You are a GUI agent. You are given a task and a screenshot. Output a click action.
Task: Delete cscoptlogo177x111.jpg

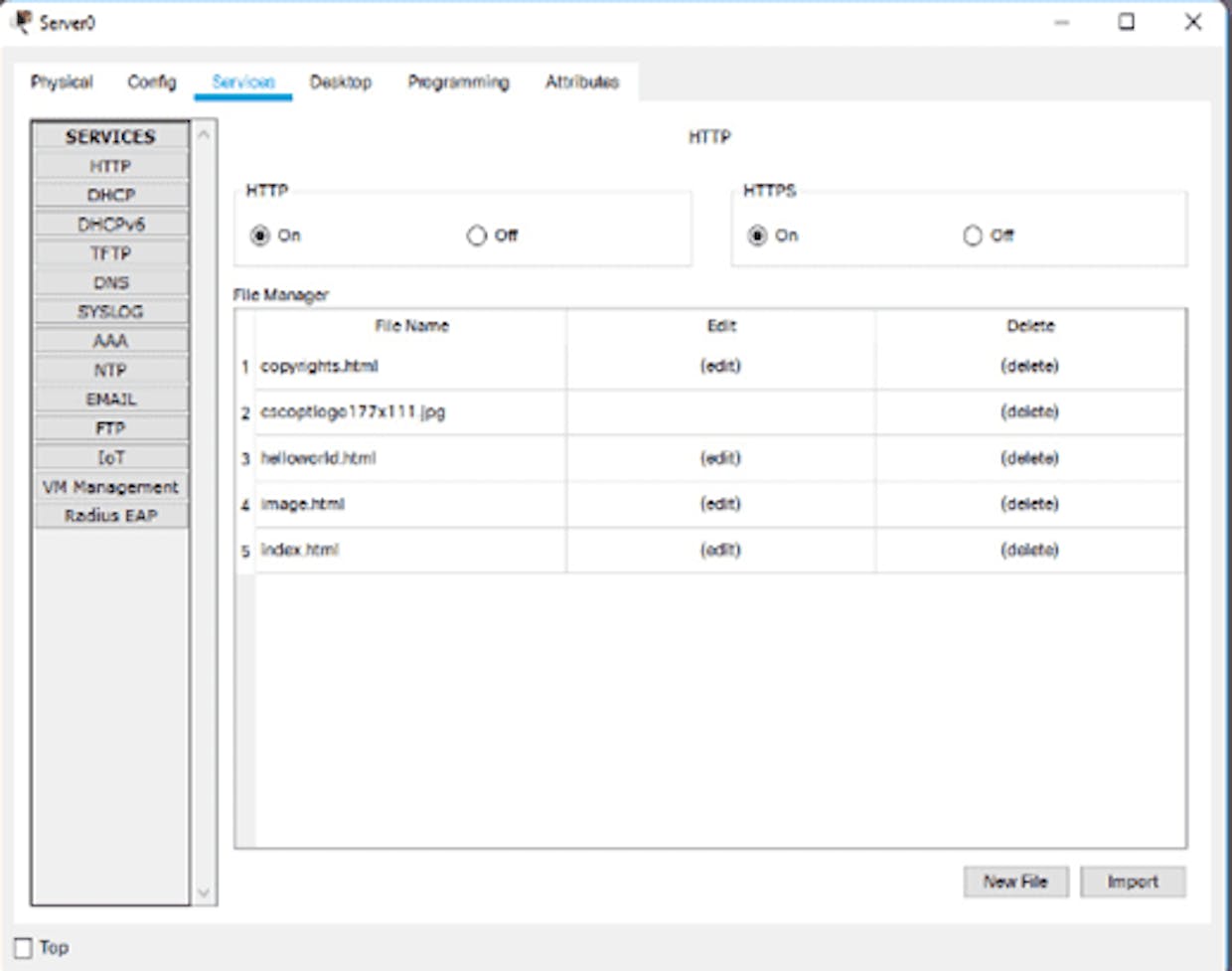pyautogui.click(x=1029, y=411)
